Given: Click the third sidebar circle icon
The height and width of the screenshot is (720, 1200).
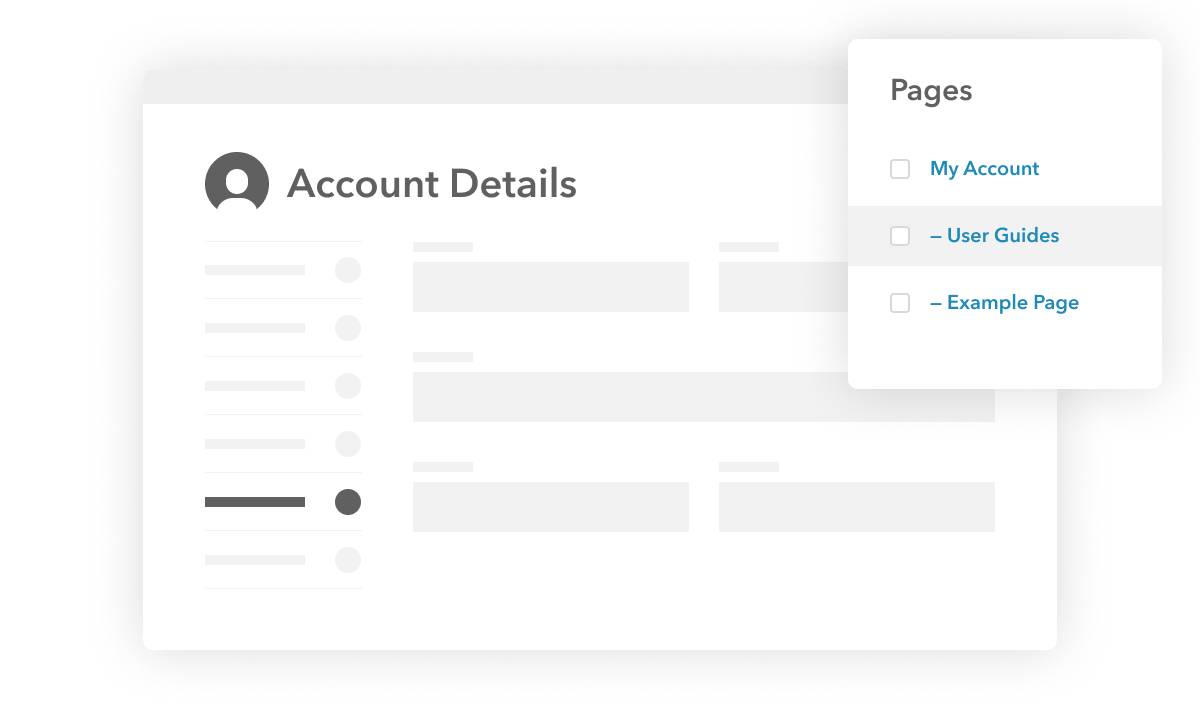Looking at the screenshot, I should pos(348,386).
